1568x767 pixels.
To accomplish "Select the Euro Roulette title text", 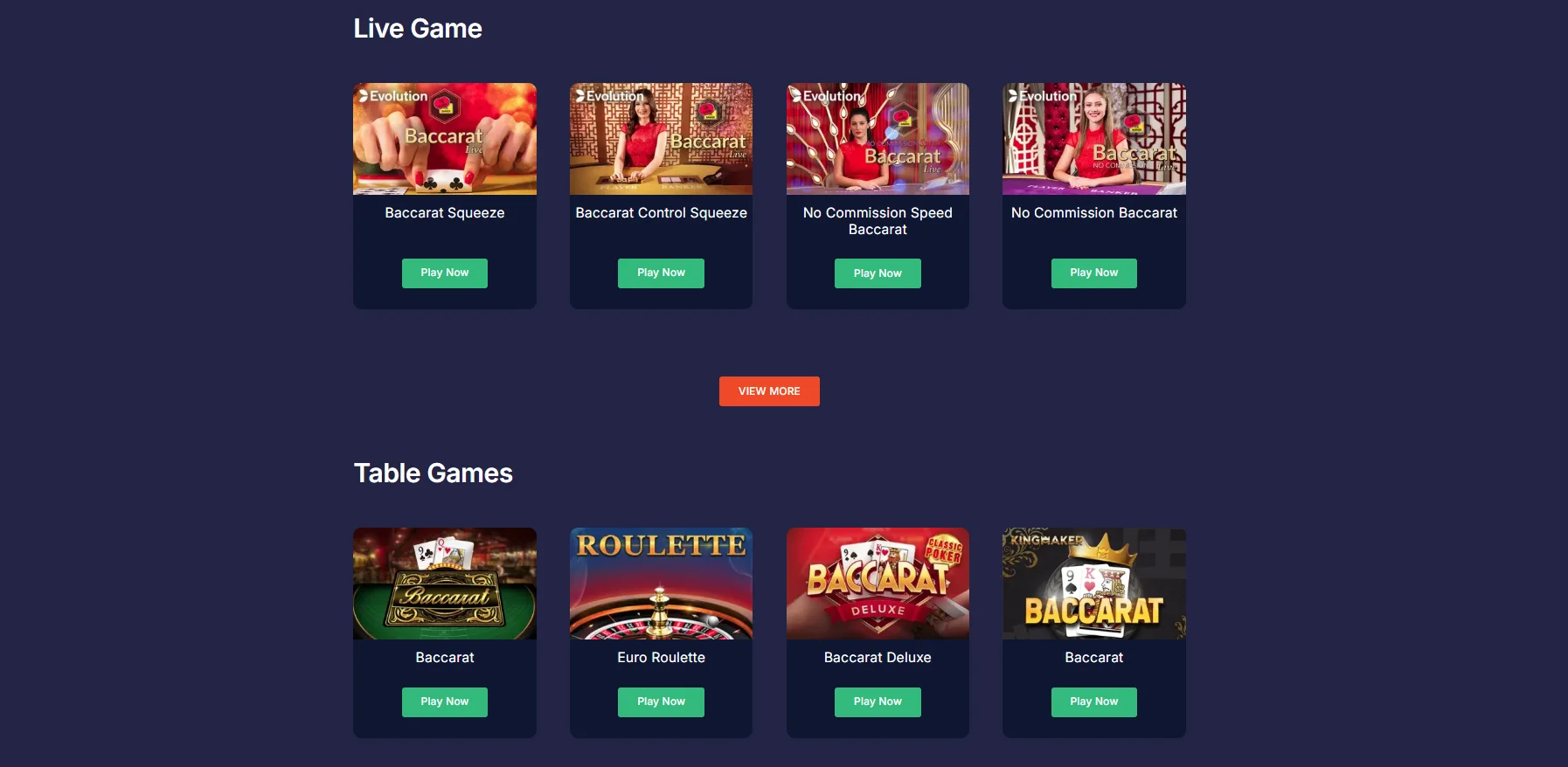I will click(x=661, y=658).
